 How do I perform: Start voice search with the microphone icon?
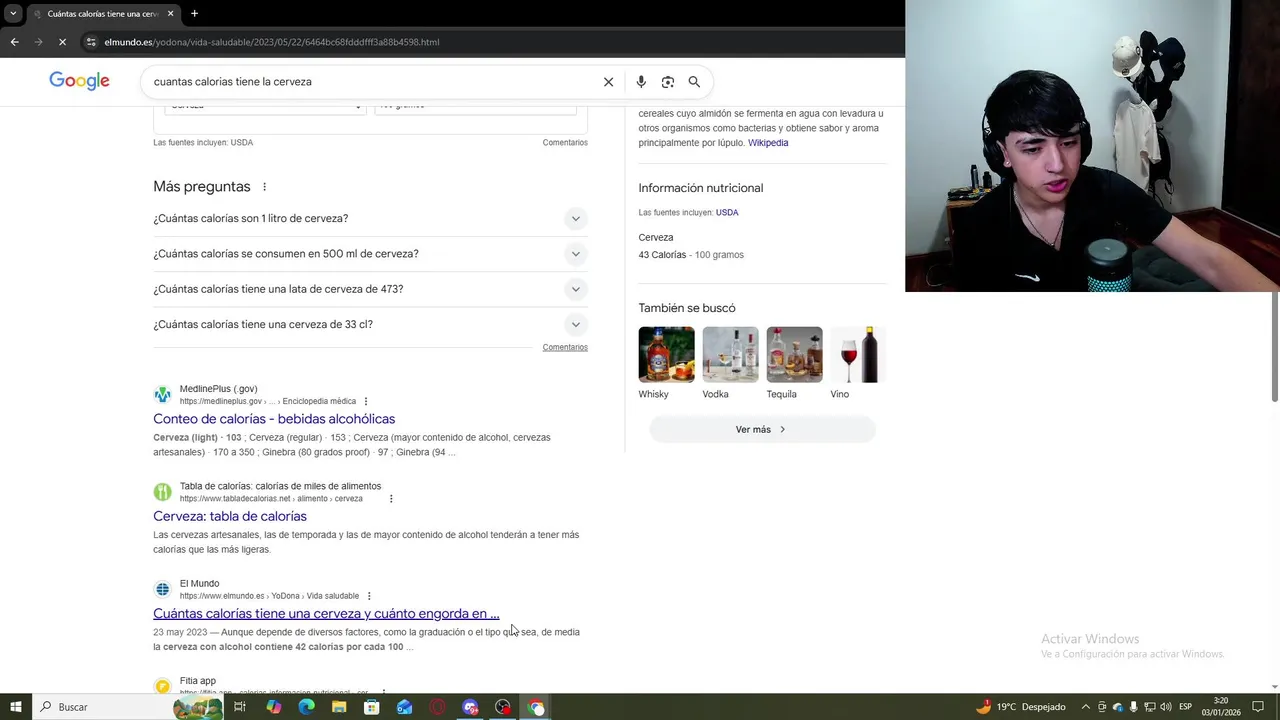[641, 82]
